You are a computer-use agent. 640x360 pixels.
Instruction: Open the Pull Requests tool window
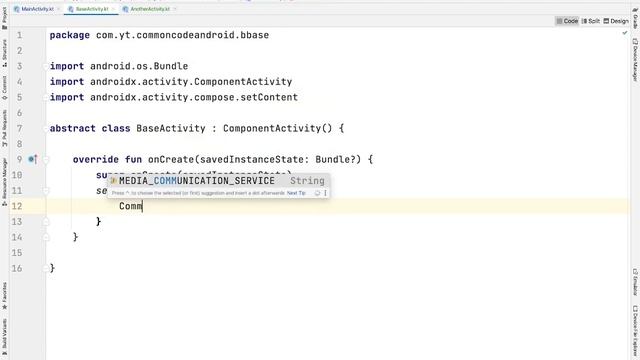point(4,129)
